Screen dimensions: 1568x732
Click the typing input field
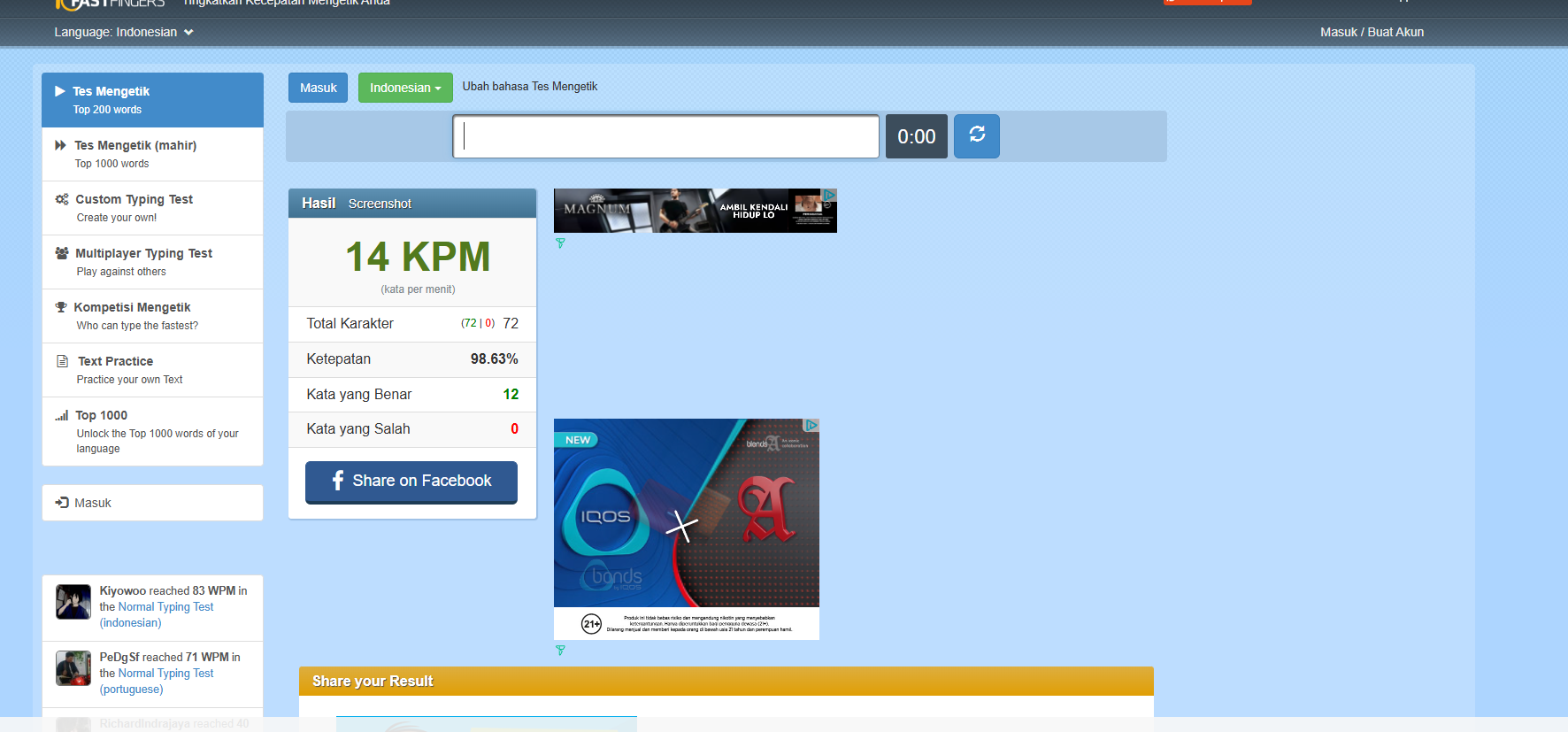tap(666, 136)
